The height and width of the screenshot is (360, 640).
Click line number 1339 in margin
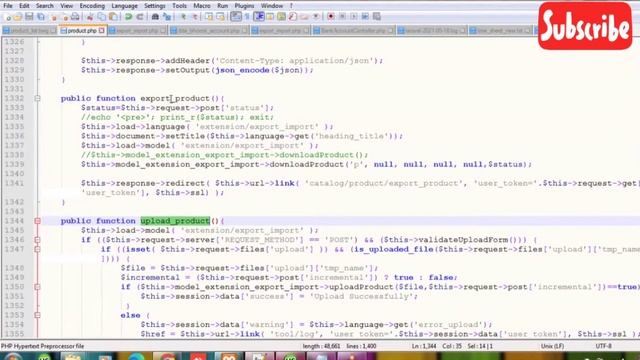click(16, 164)
